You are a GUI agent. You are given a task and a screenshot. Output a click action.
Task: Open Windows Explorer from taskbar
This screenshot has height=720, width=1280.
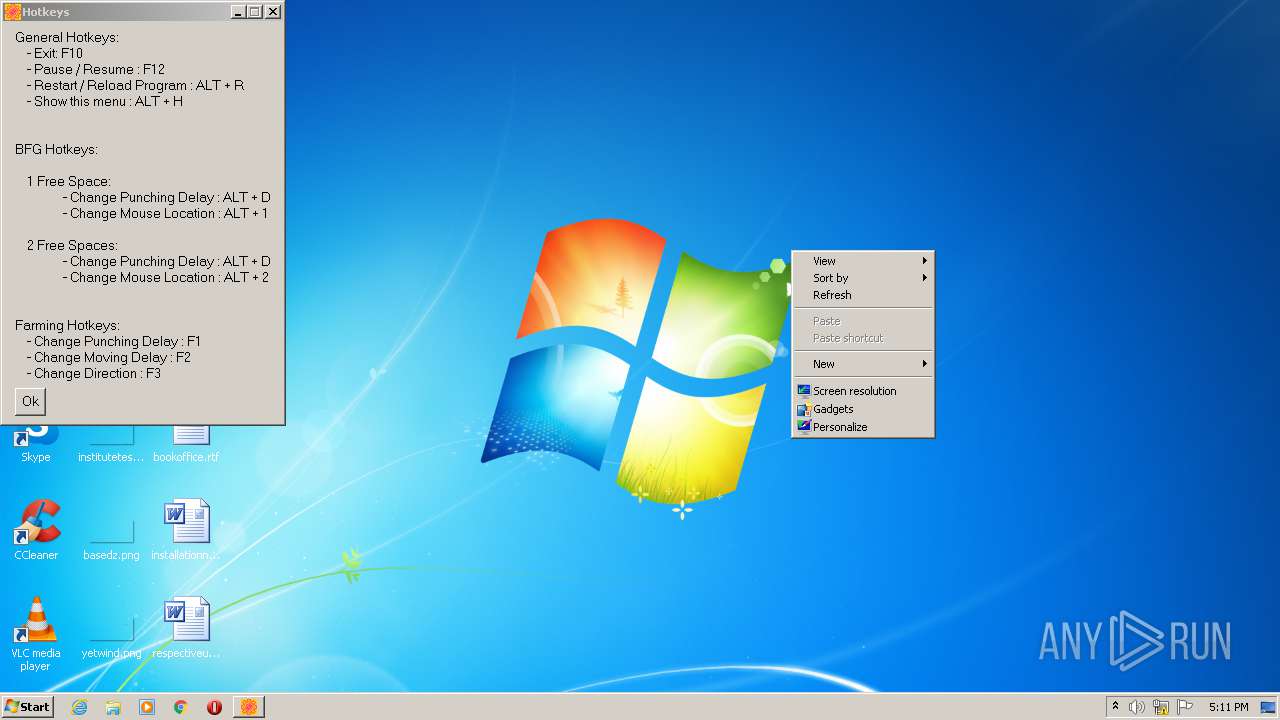point(113,707)
